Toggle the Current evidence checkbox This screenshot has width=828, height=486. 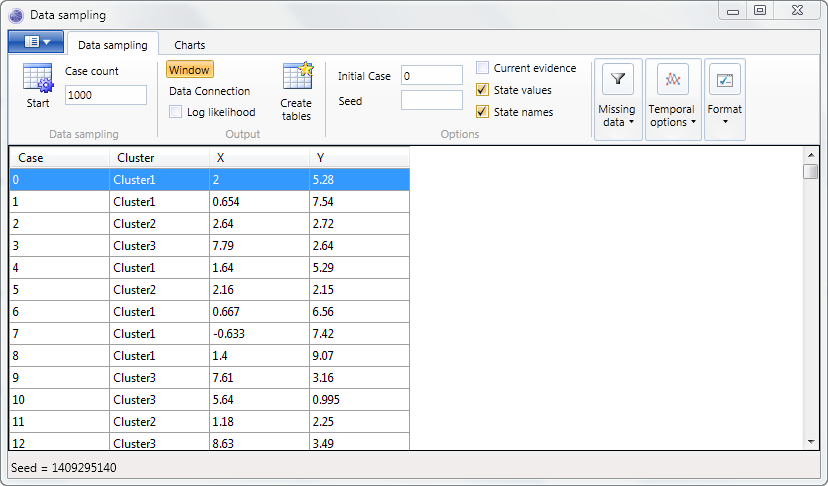482,68
